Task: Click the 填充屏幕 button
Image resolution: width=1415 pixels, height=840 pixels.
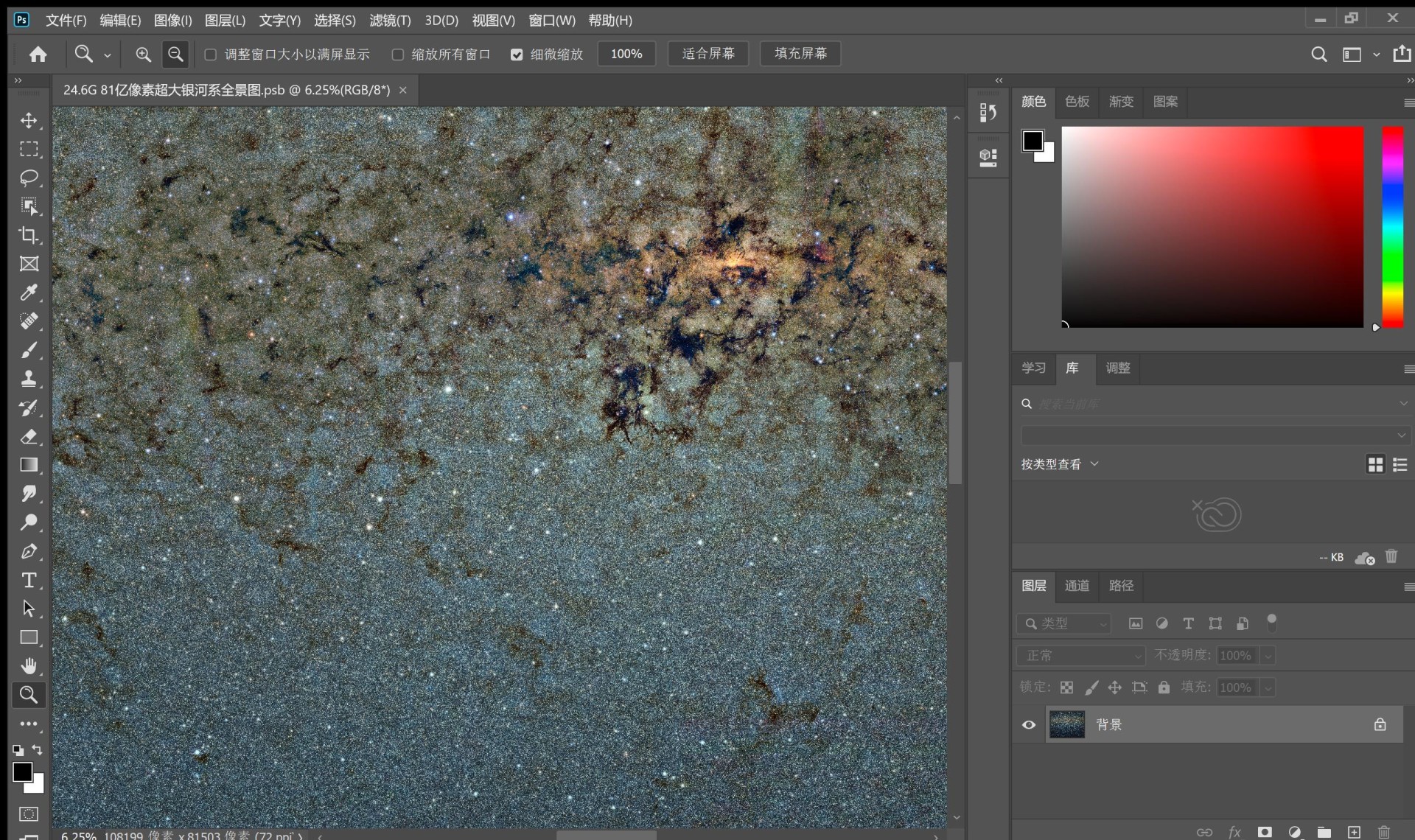Action: click(800, 54)
